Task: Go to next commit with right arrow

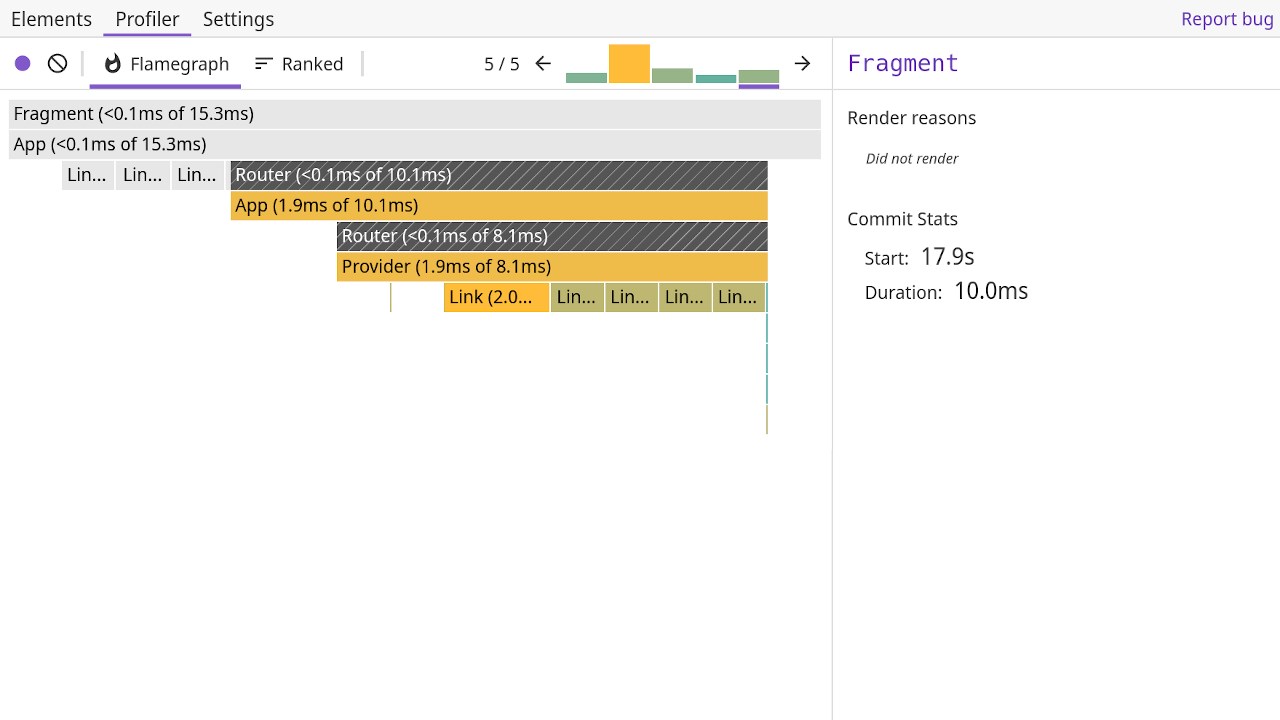Action: (802, 64)
